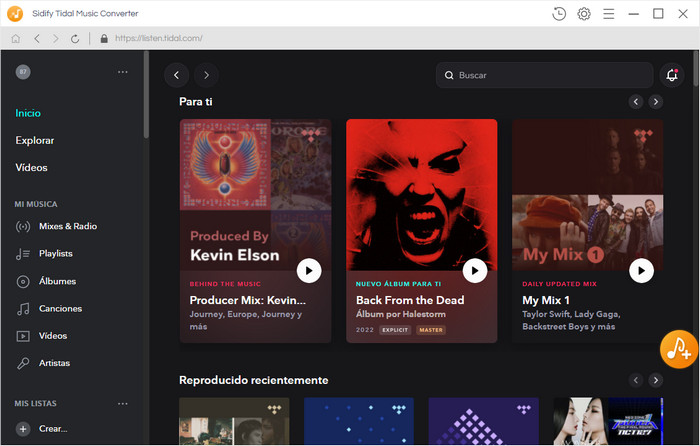Click the orange add-music floating button
Image resolution: width=700 pixels, height=446 pixels.
coord(679,349)
